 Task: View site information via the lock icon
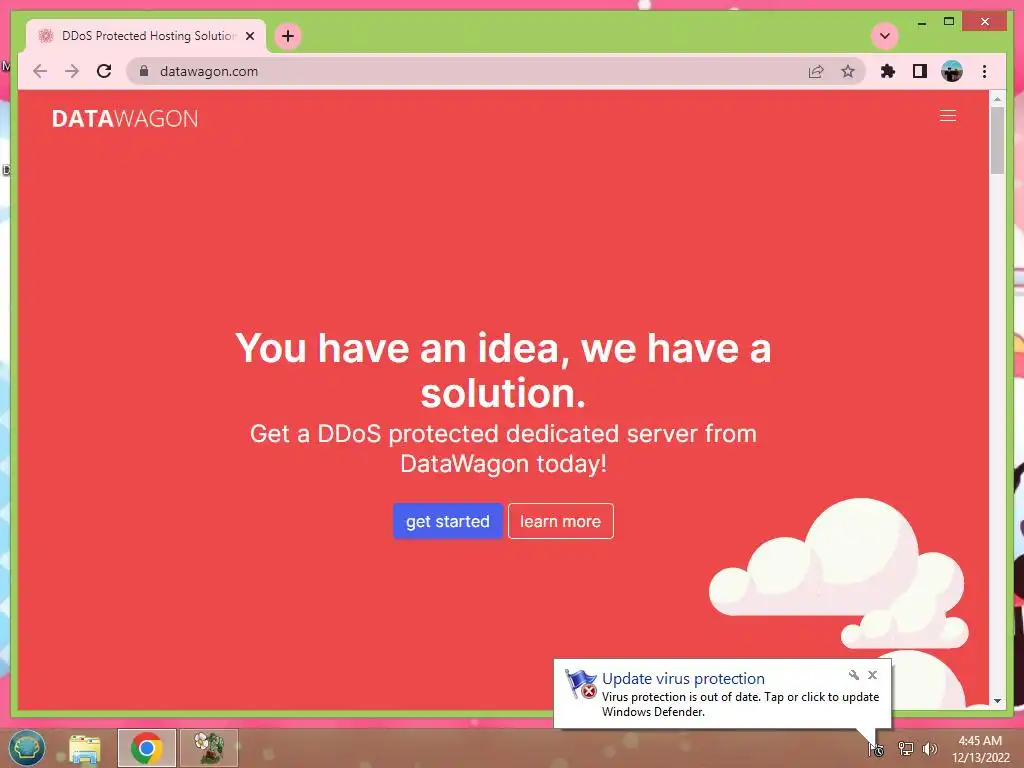coord(144,71)
